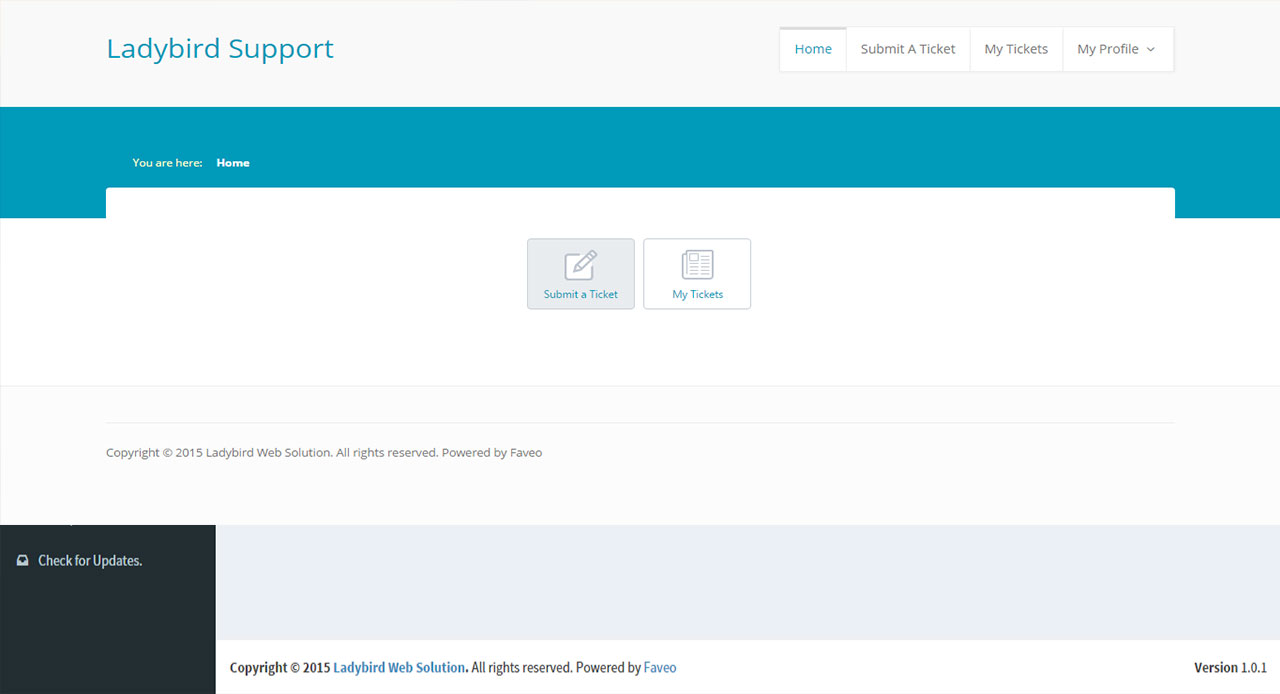Viewport: 1280px width, 694px height.
Task: Expand the My Profile chevron arrow
Action: click(x=1151, y=50)
